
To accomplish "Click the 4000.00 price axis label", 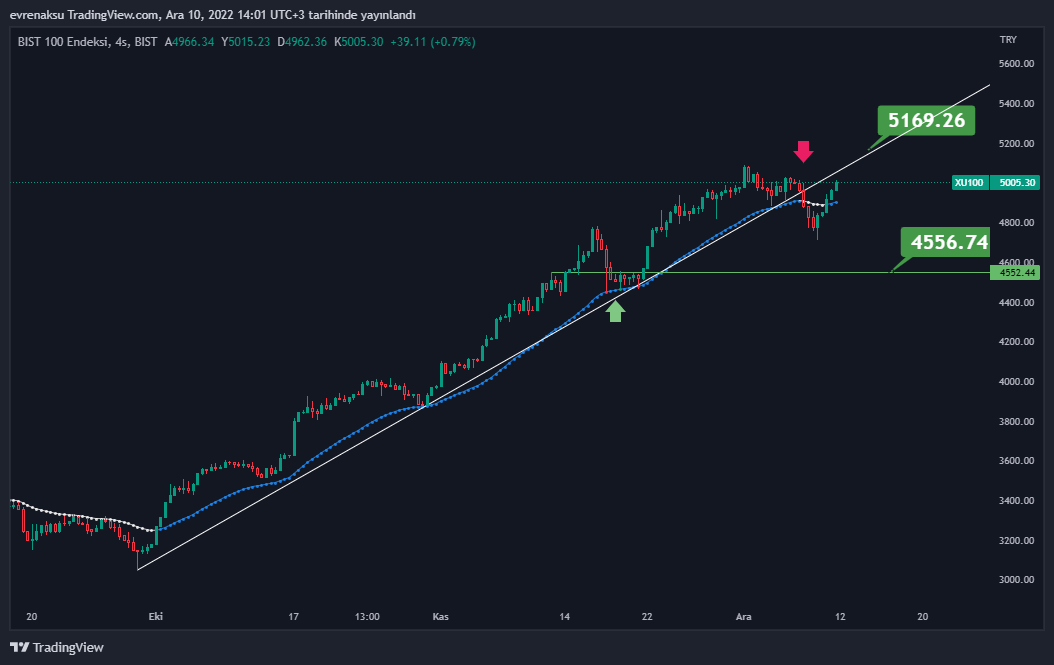I will (1016, 381).
